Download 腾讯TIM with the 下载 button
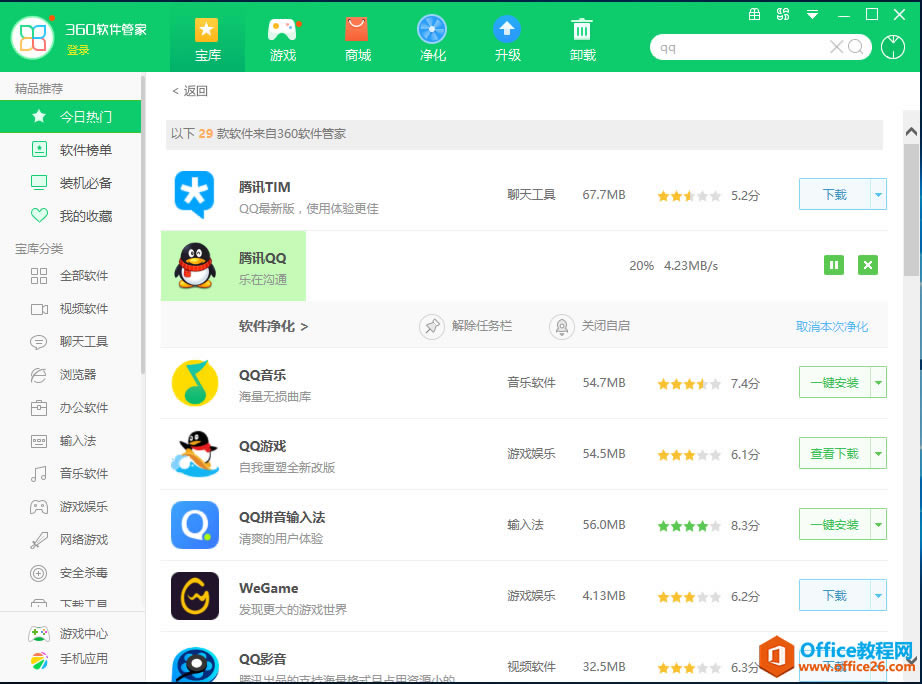Screen dimensions: 922x684 [x=834, y=194]
